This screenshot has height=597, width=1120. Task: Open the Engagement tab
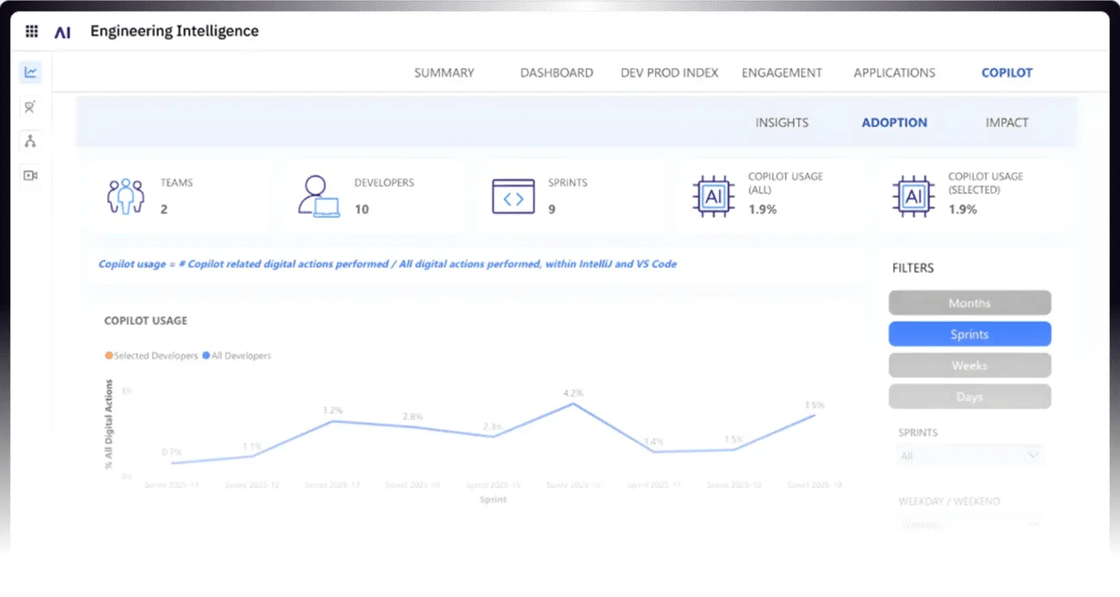[781, 73]
